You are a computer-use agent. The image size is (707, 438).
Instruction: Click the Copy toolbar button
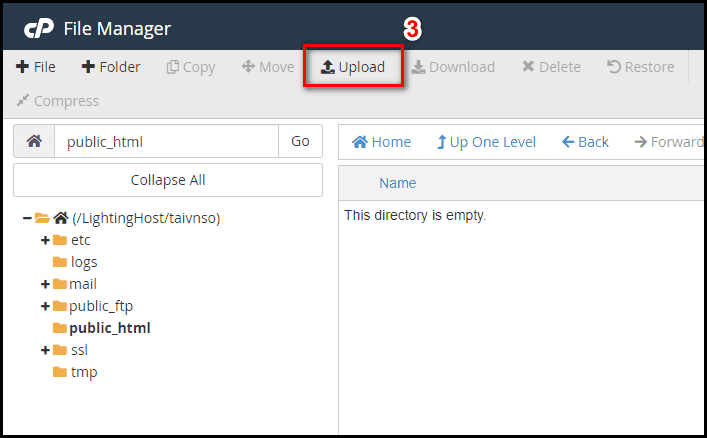[x=191, y=67]
